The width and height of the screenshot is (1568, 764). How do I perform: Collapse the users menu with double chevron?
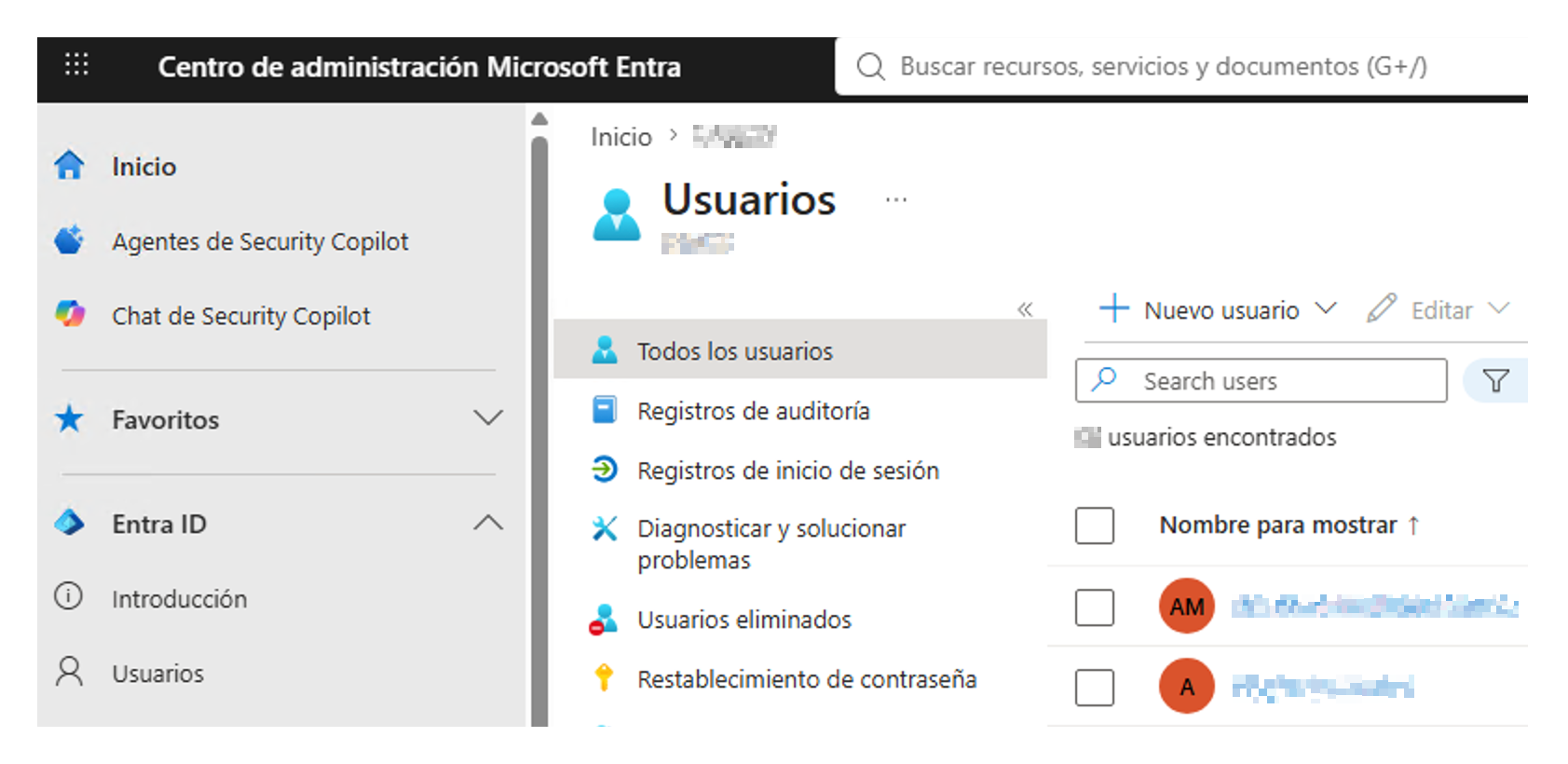[1025, 308]
